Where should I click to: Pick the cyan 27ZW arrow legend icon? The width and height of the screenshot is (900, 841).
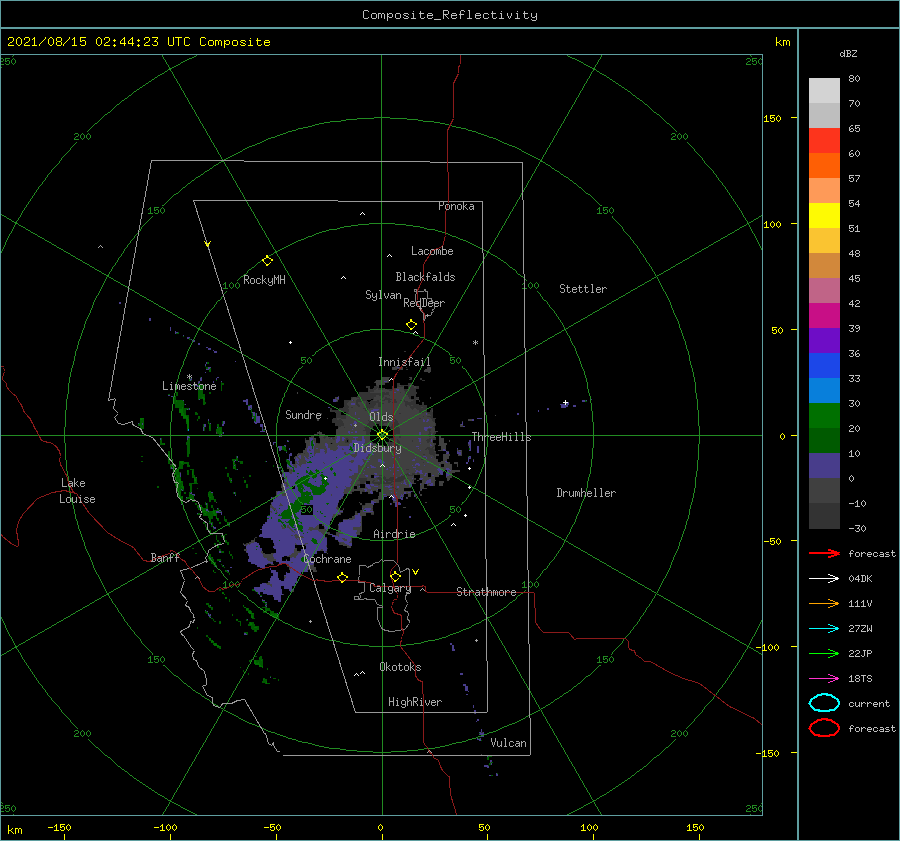click(824, 628)
